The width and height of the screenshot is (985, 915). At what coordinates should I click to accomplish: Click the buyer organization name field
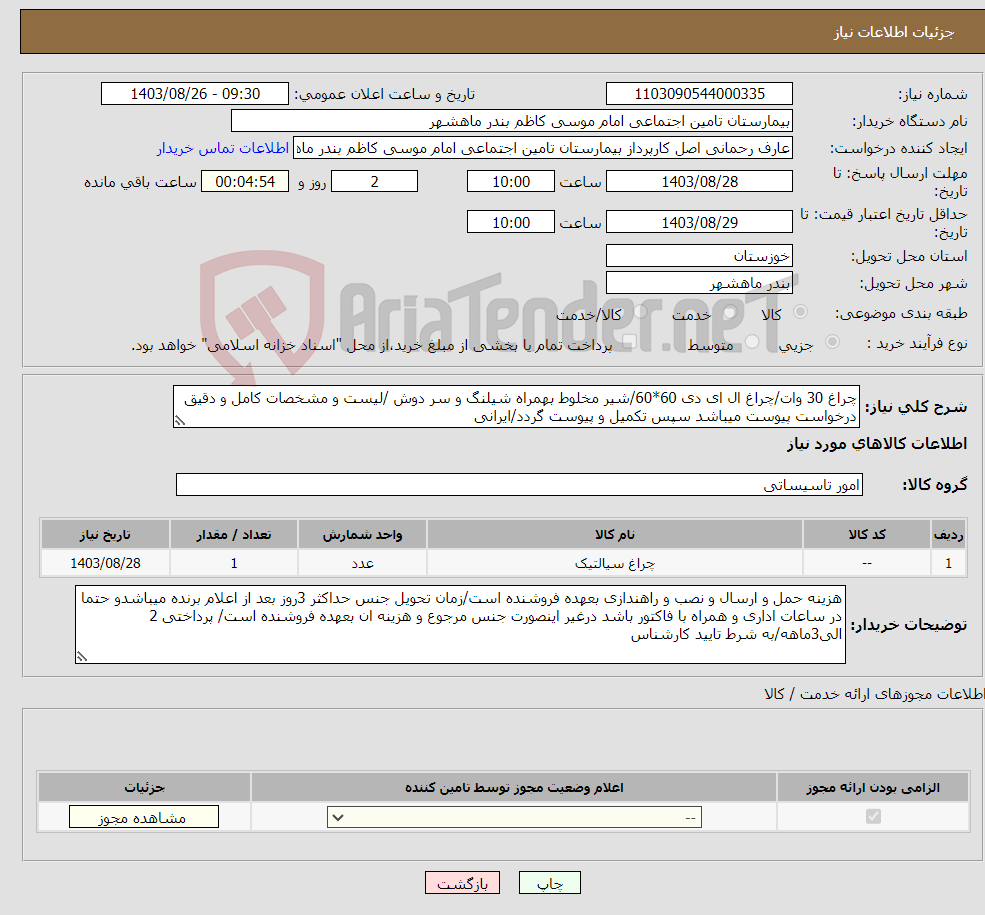click(511, 121)
